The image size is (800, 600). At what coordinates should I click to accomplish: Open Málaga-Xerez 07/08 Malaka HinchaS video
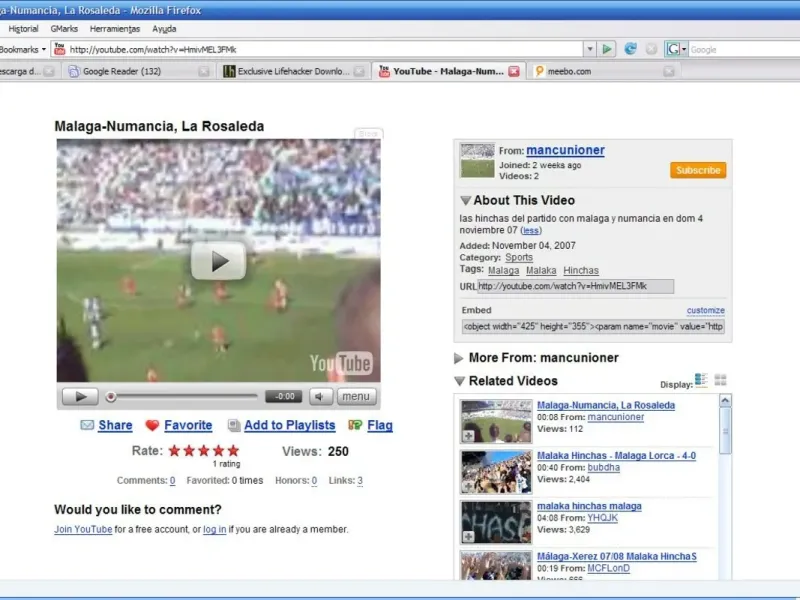pos(617,557)
